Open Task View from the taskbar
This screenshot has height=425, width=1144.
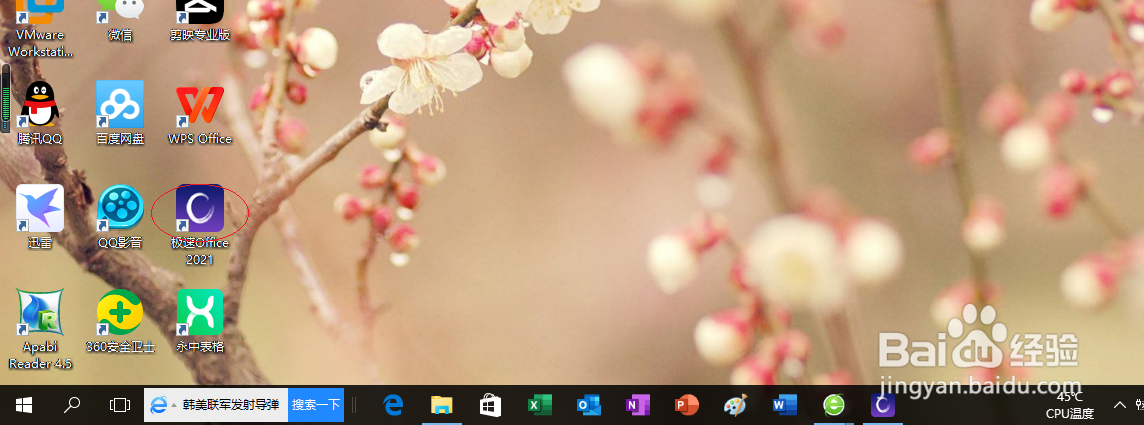coord(119,405)
